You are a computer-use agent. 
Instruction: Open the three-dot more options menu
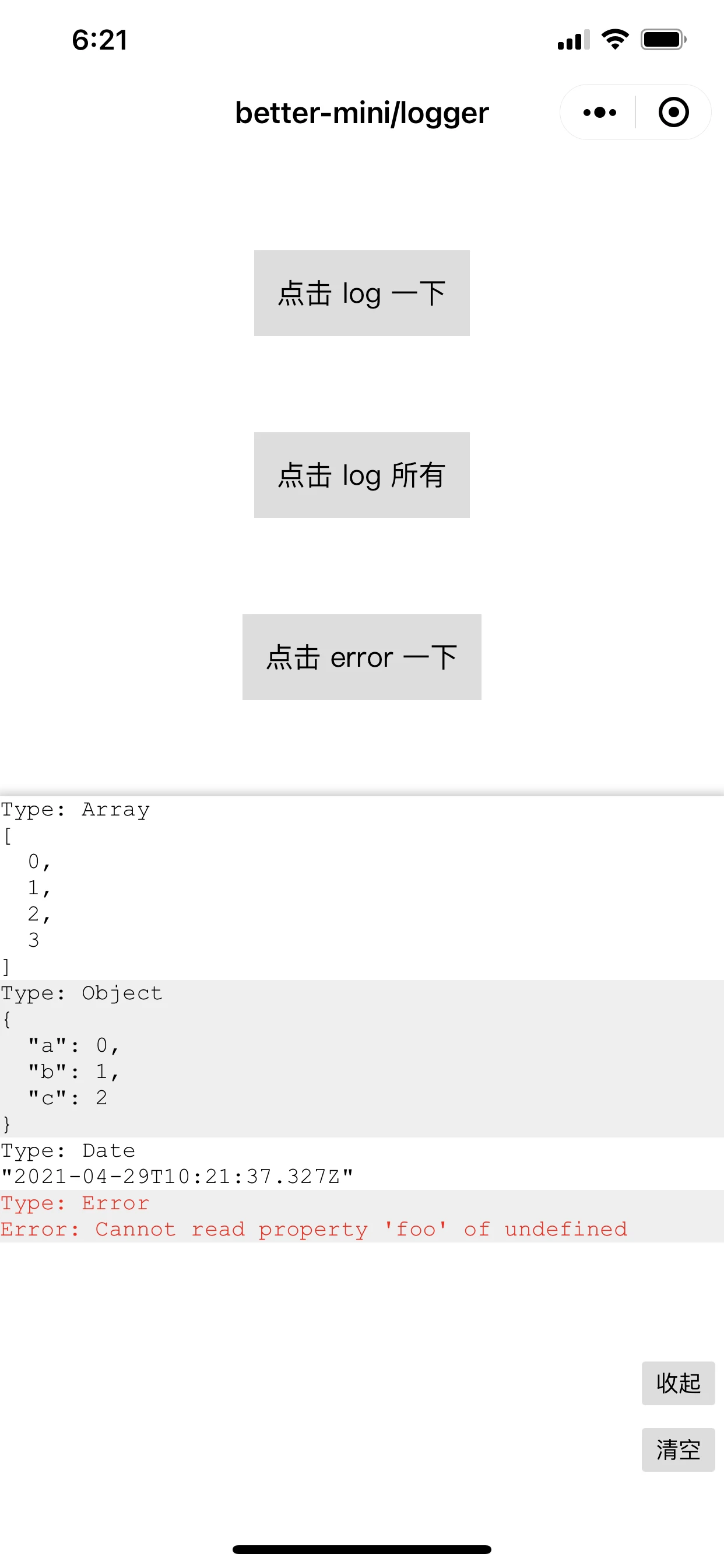pos(599,113)
